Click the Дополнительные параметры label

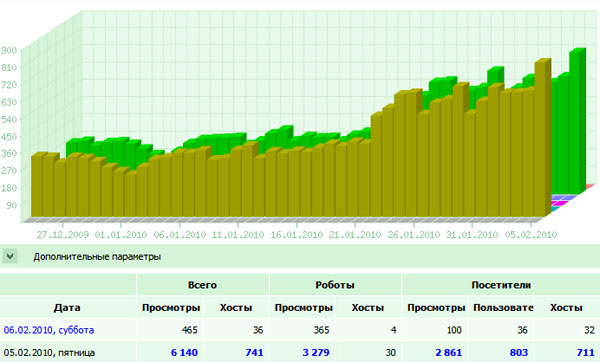point(97,256)
